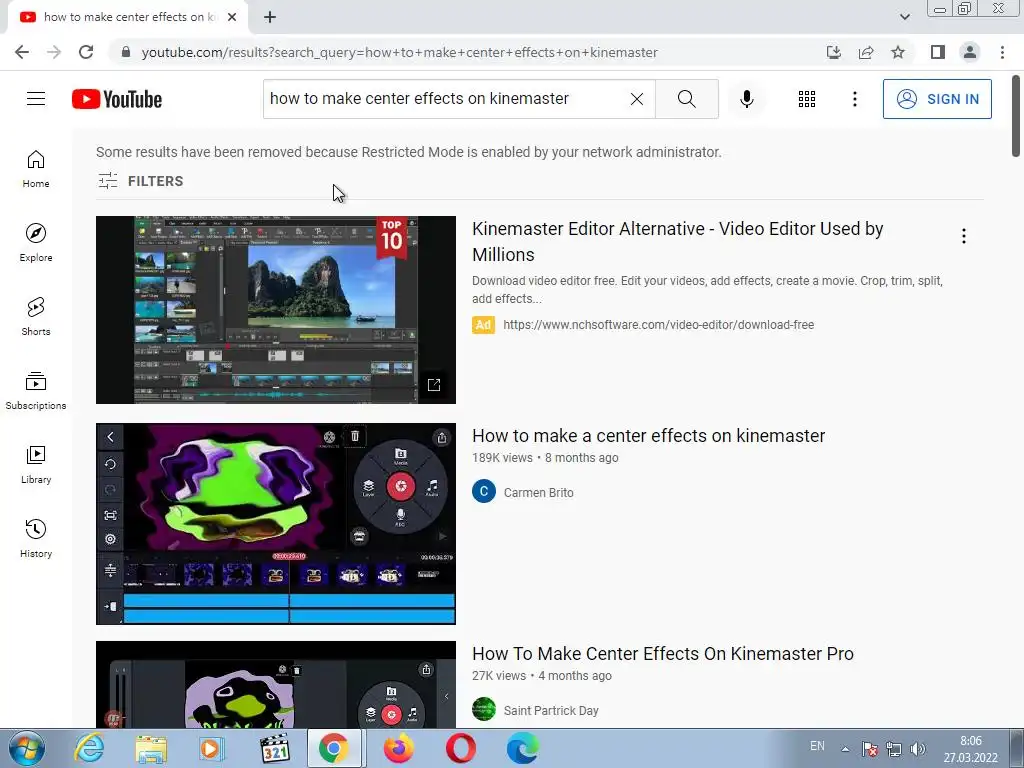Reload the page in Chrome
Viewport: 1024px width, 768px height.
[86, 52]
